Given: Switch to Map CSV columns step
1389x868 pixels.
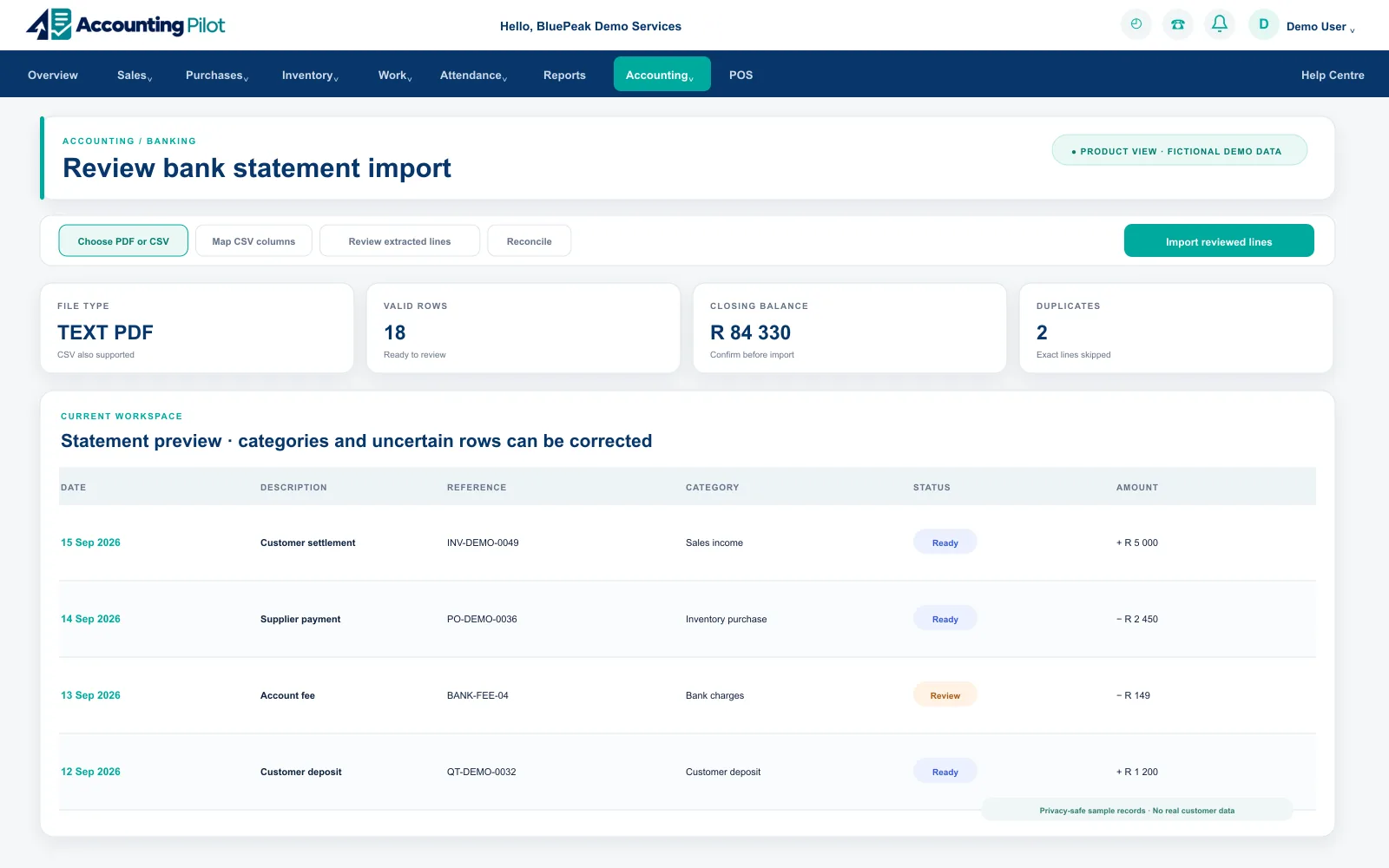Looking at the screenshot, I should pos(253,241).
